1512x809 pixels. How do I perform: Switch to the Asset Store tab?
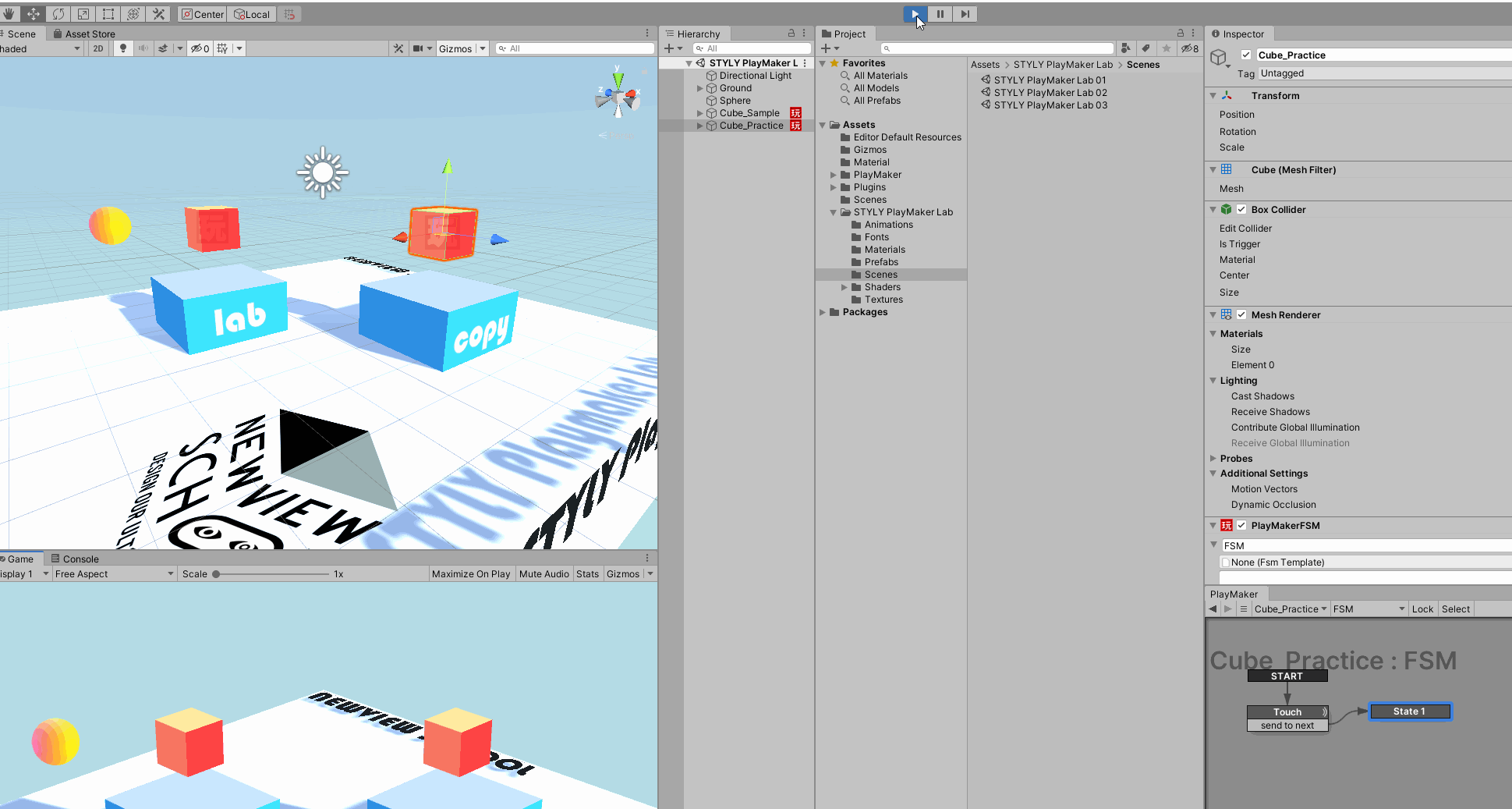tap(84, 34)
